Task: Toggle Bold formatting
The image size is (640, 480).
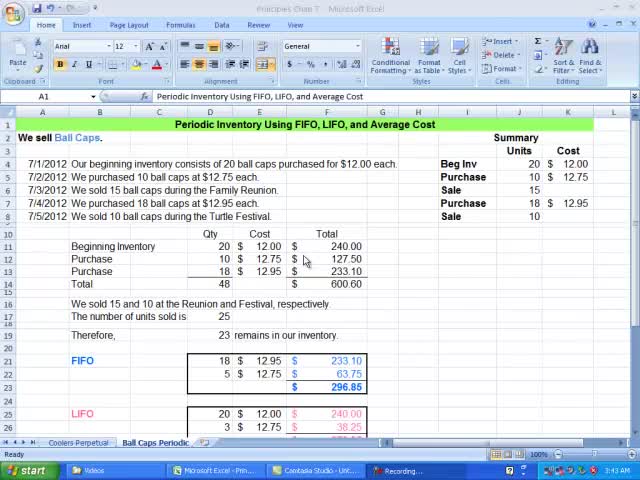Action: point(60,65)
